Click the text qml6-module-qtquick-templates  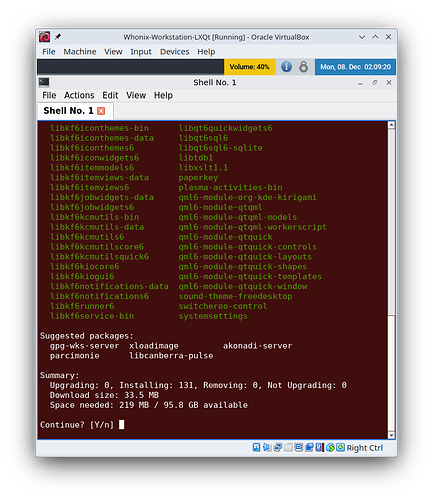pos(250,276)
